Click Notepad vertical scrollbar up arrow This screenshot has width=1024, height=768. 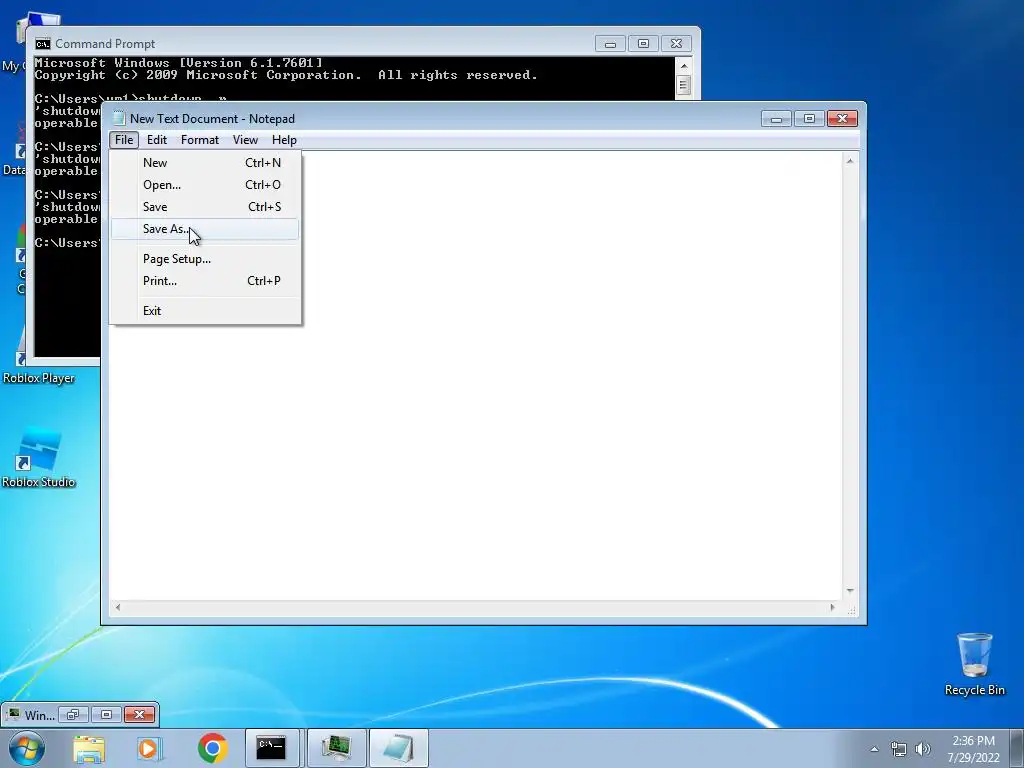[850, 161]
